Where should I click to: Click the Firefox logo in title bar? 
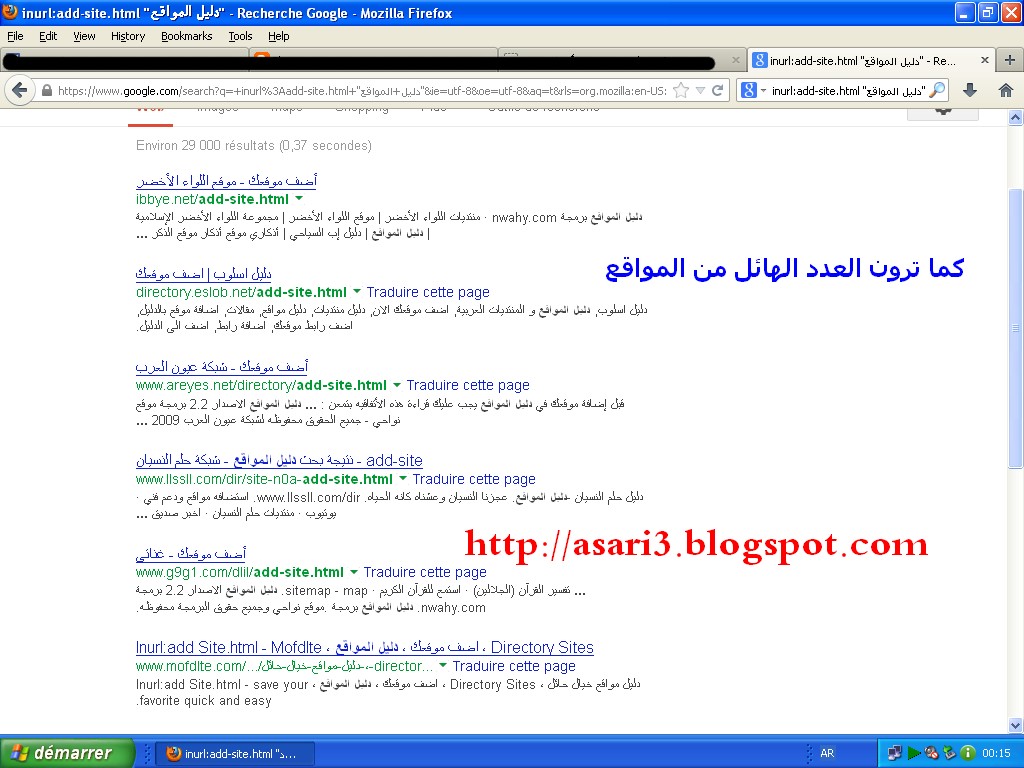pos(10,12)
